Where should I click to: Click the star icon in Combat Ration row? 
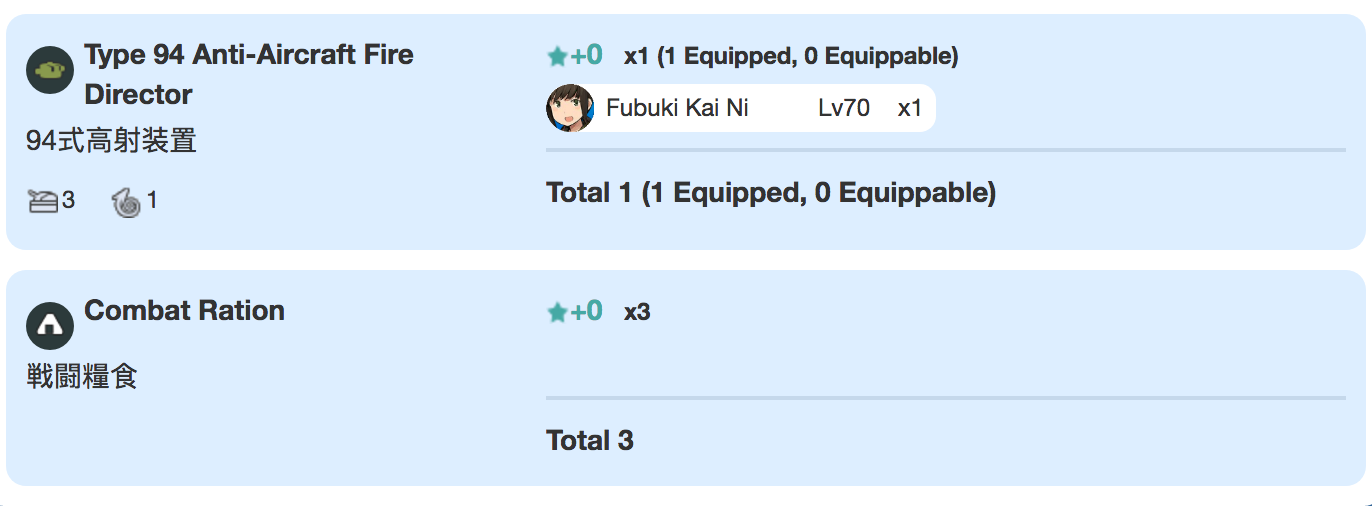[x=557, y=313]
